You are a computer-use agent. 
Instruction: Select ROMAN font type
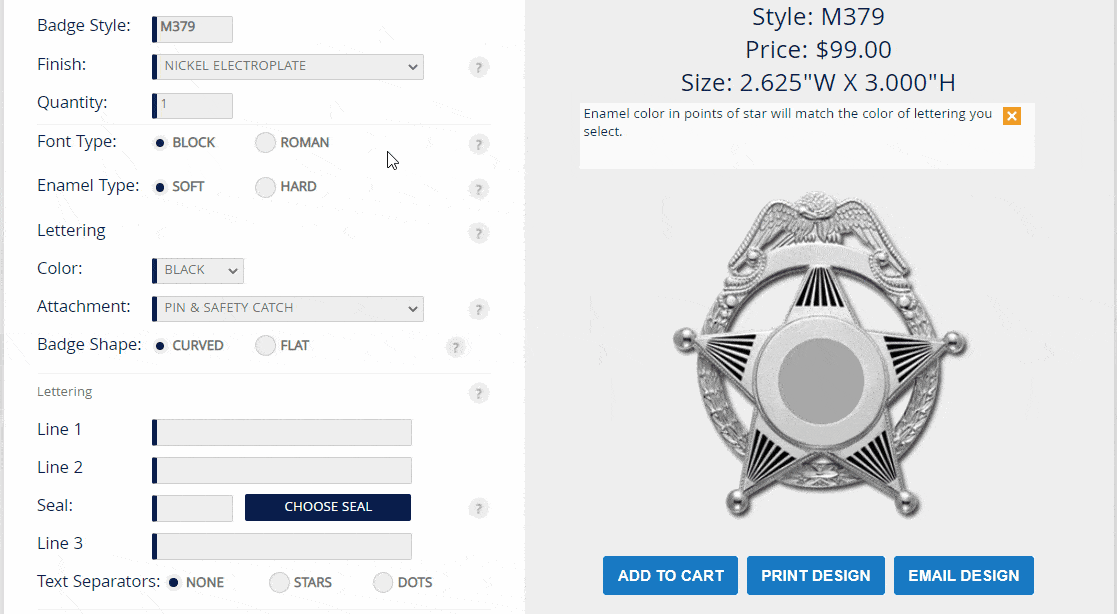coord(265,142)
